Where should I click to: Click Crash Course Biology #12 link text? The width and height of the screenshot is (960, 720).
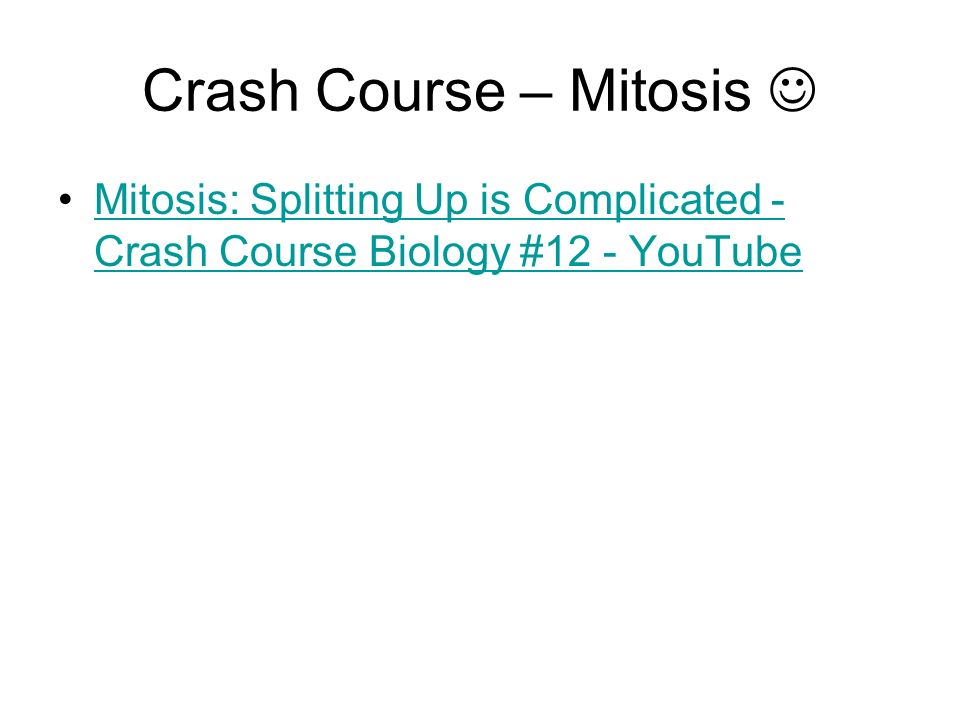coord(343,252)
